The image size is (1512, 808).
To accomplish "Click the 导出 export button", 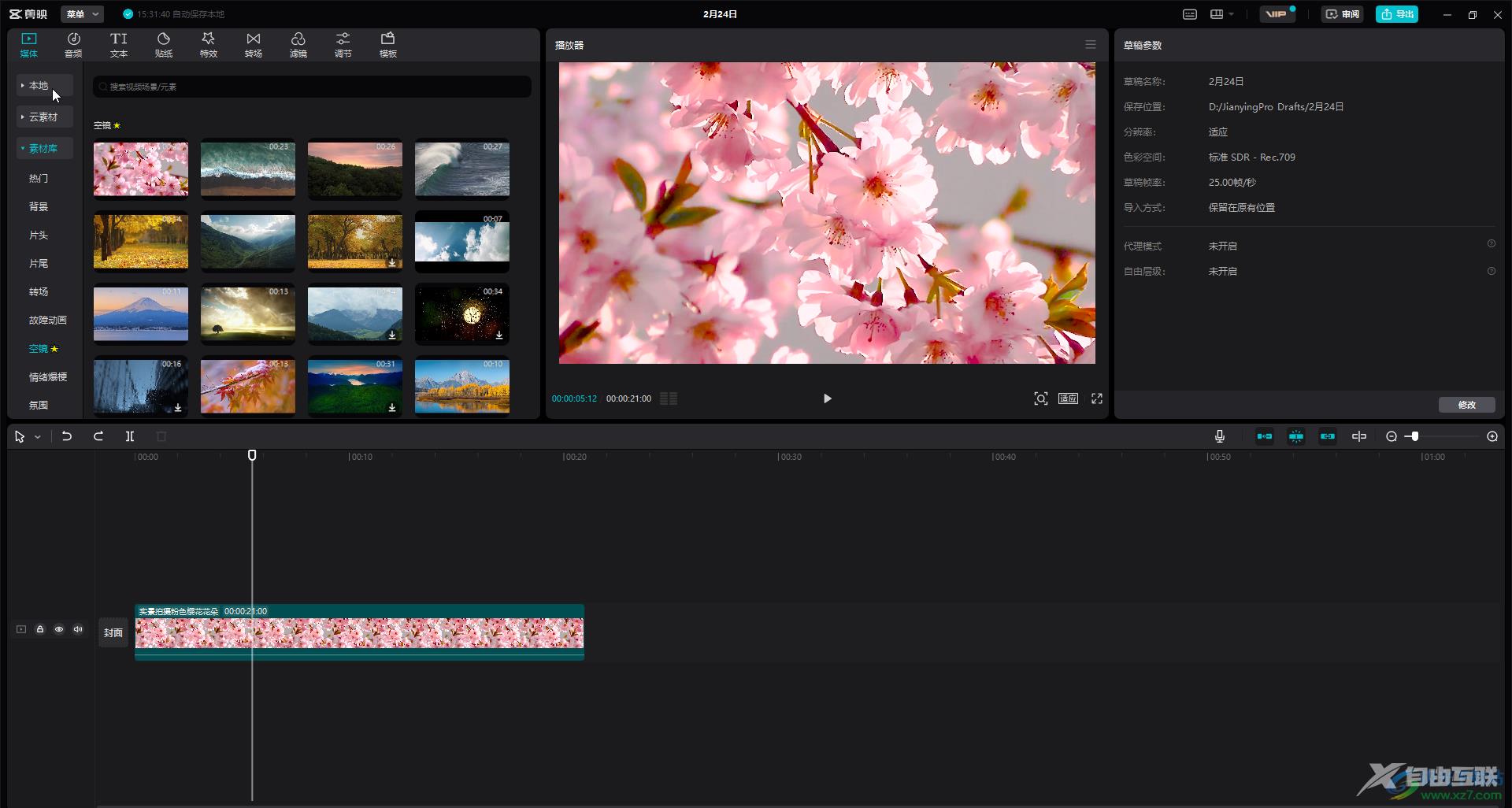I will [x=1396, y=14].
